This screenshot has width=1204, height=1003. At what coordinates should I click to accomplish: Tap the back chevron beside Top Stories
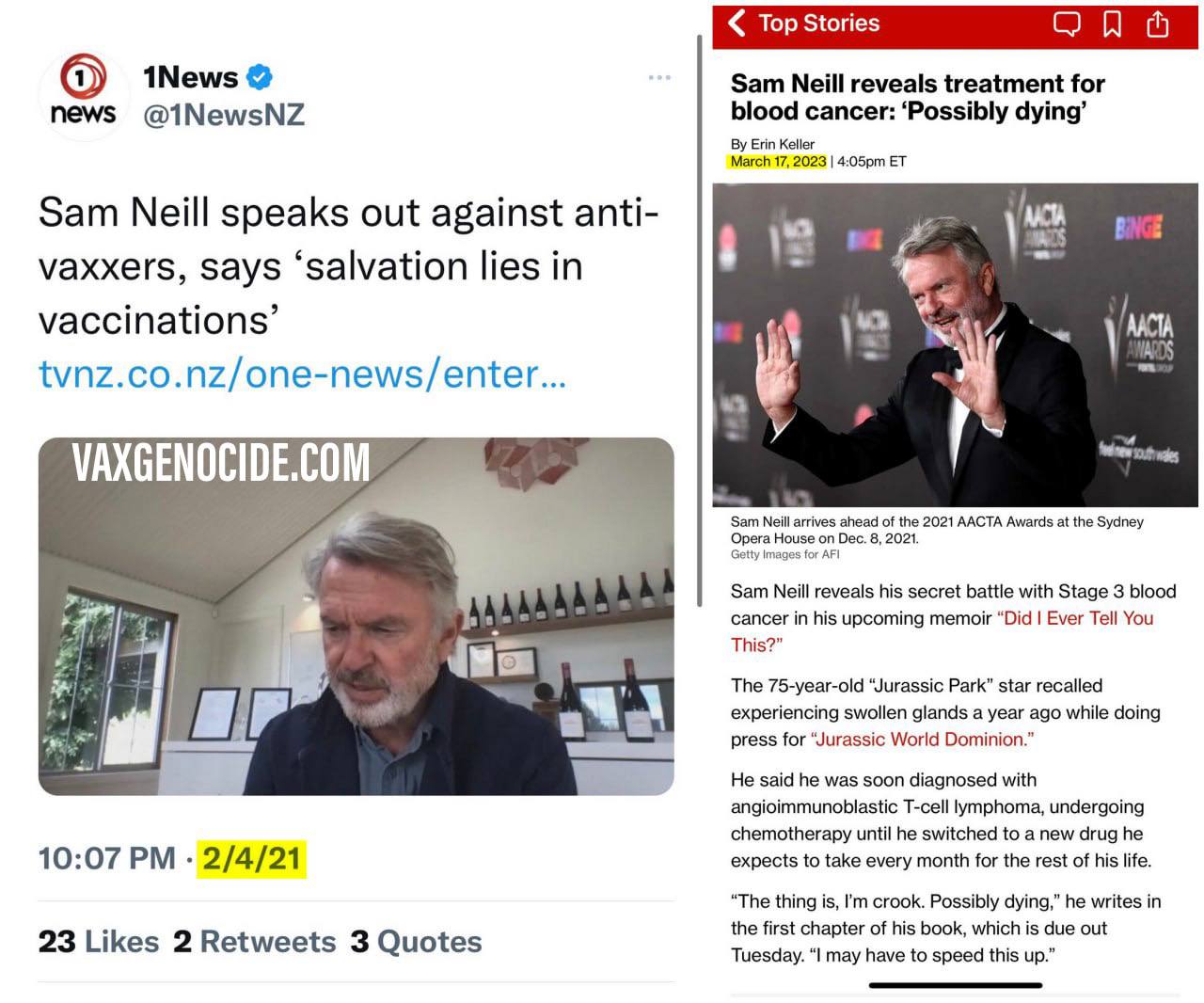tap(737, 23)
